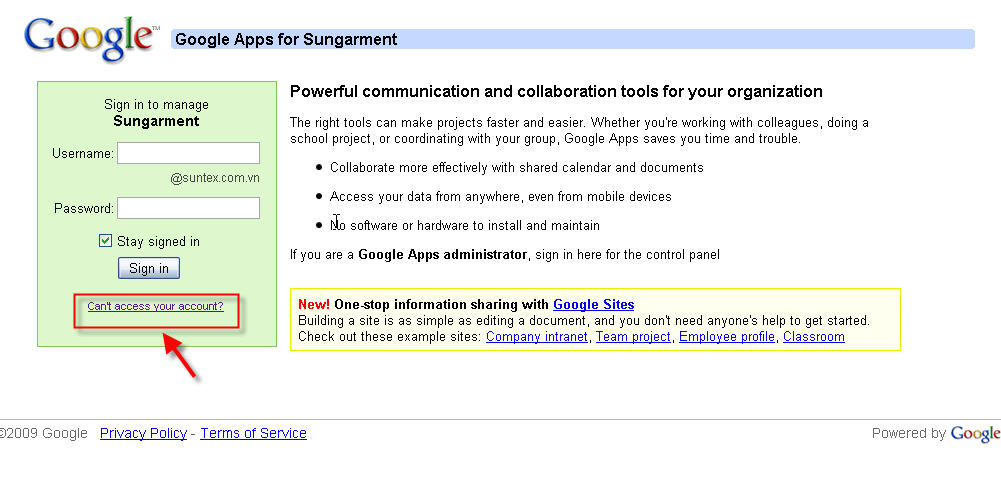Open the Terms of Service link

pyautogui.click(x=253, y=433)
